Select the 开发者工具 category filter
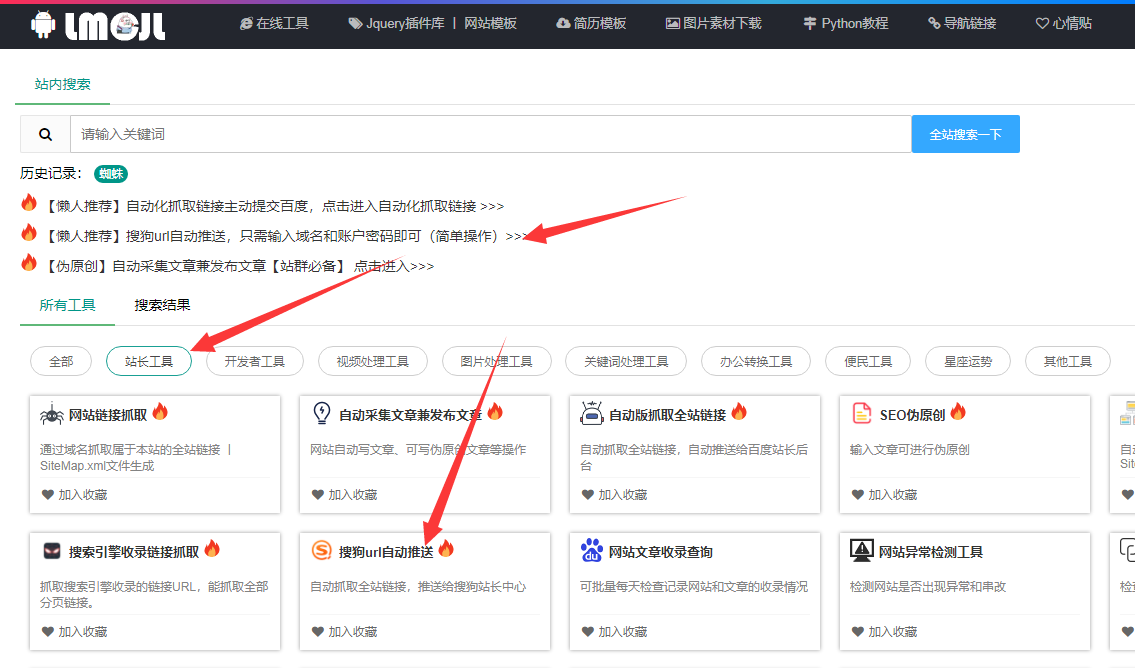The height and width of the screenshot is (668, 1135). pos(255,361)
